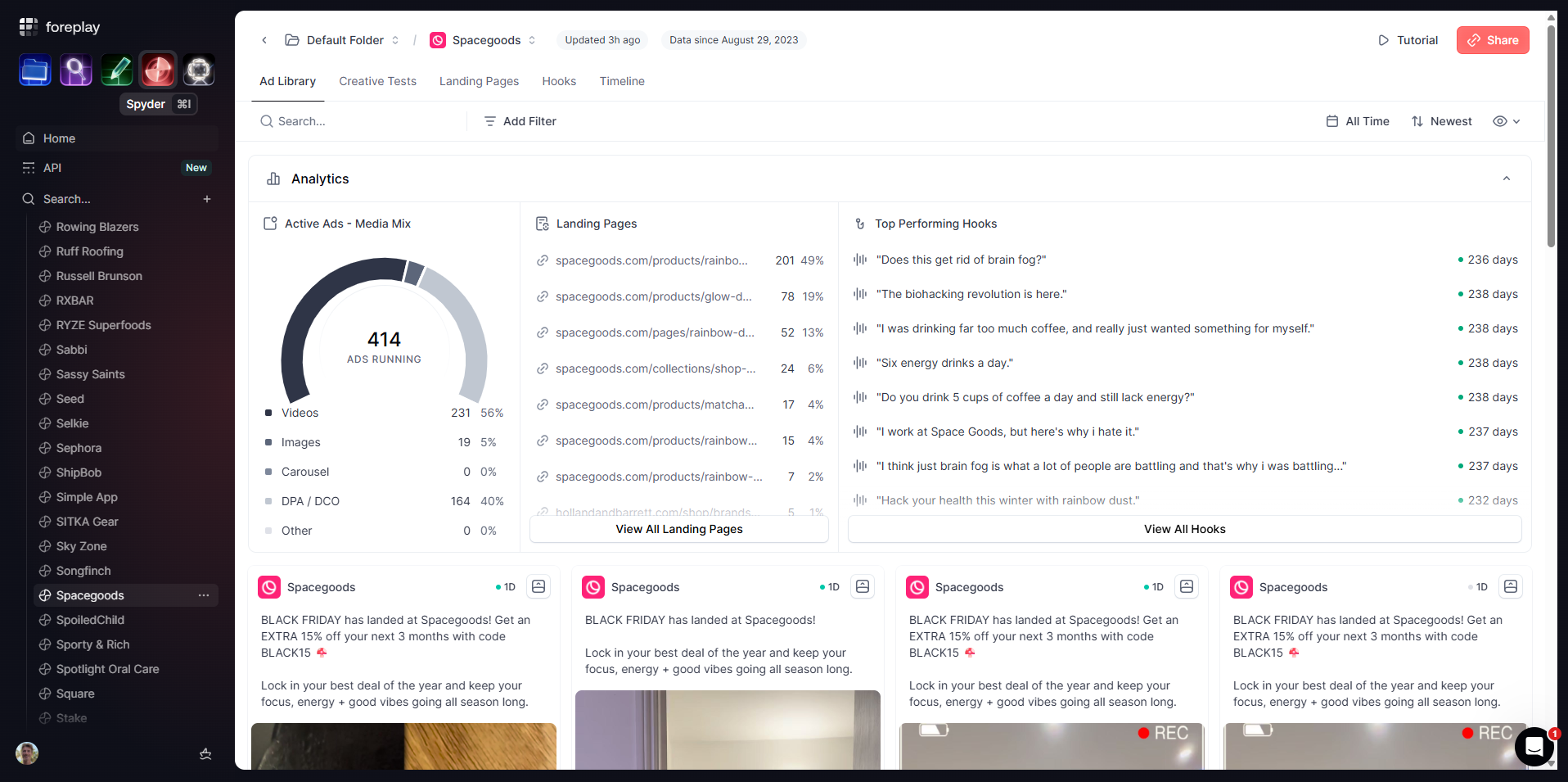Go to Home in sidebar
The height and width of the screenshot is (782, 1568).
tap(117, 138)
